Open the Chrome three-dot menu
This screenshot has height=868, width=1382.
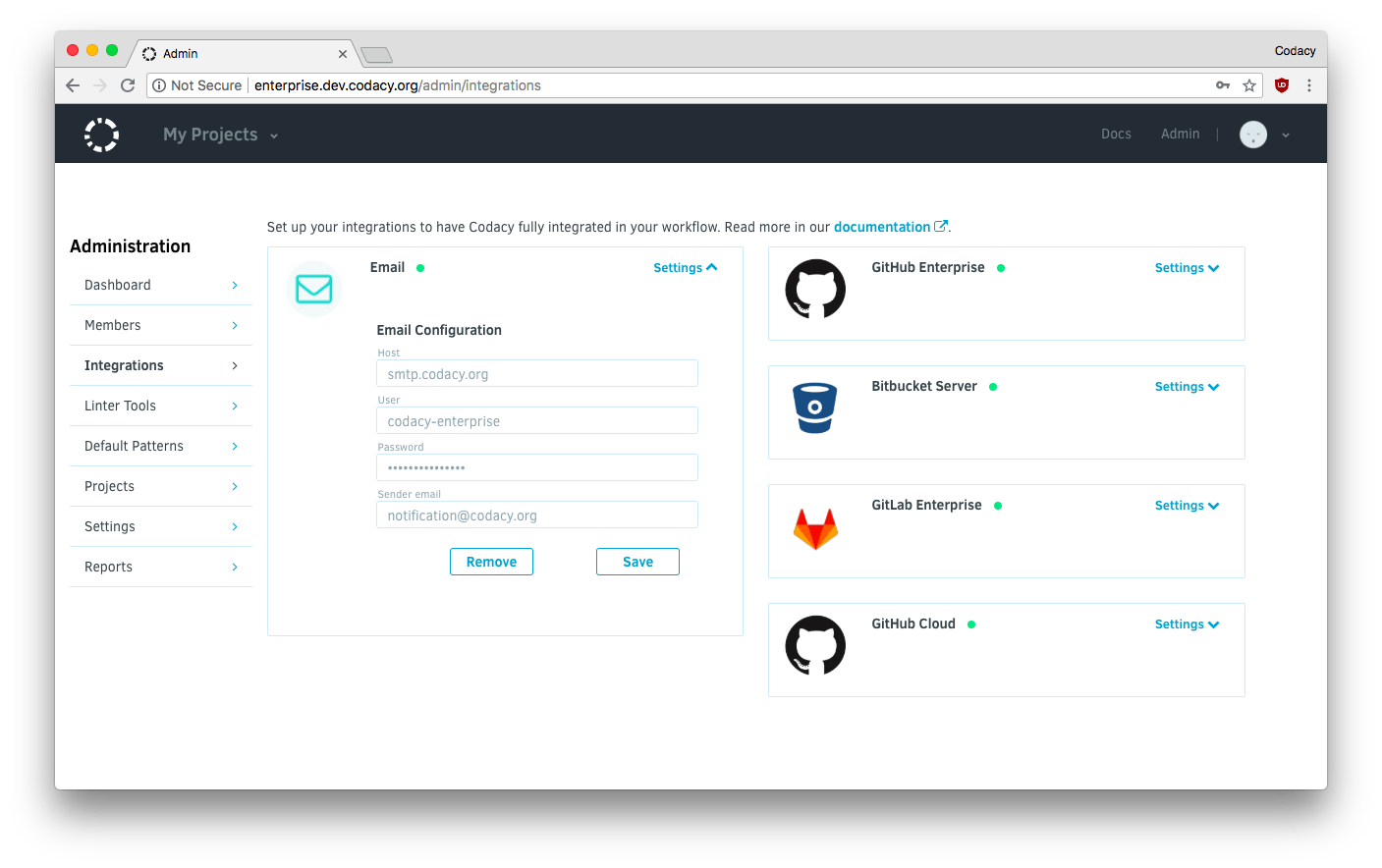[1309, 85]
